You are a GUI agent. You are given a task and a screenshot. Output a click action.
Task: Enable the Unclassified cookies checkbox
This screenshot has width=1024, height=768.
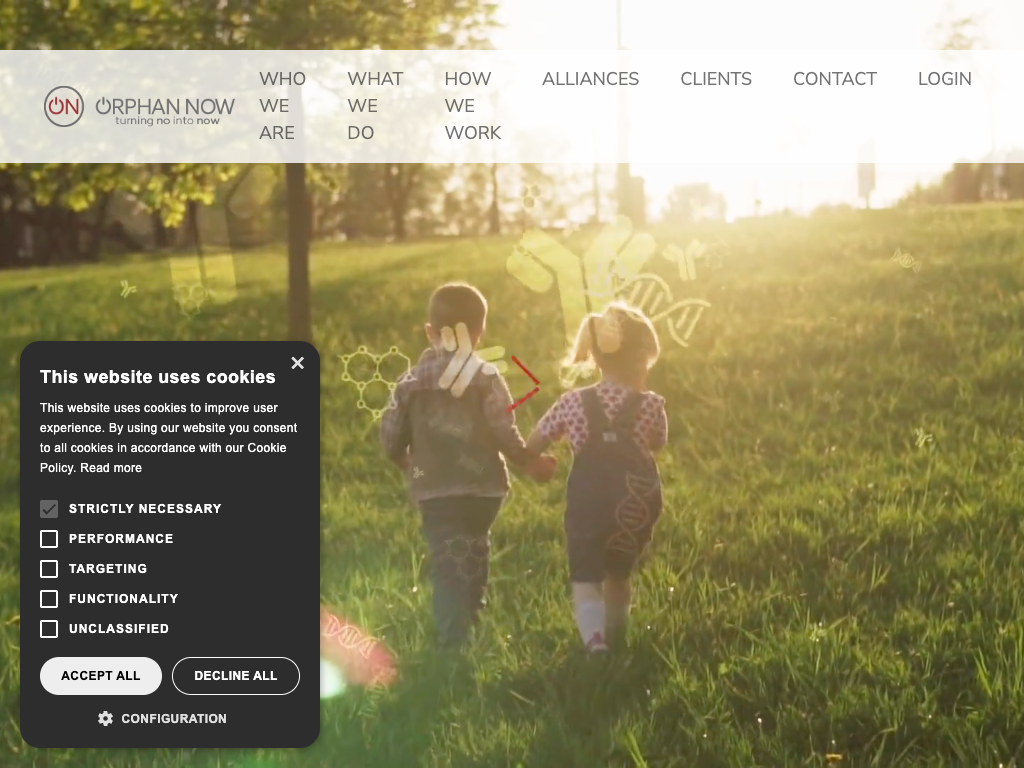point(49,629)
